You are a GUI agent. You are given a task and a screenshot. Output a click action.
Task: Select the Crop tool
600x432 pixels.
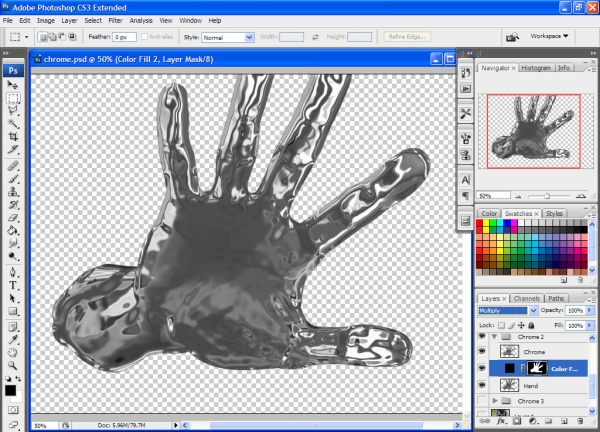point(13,136)
